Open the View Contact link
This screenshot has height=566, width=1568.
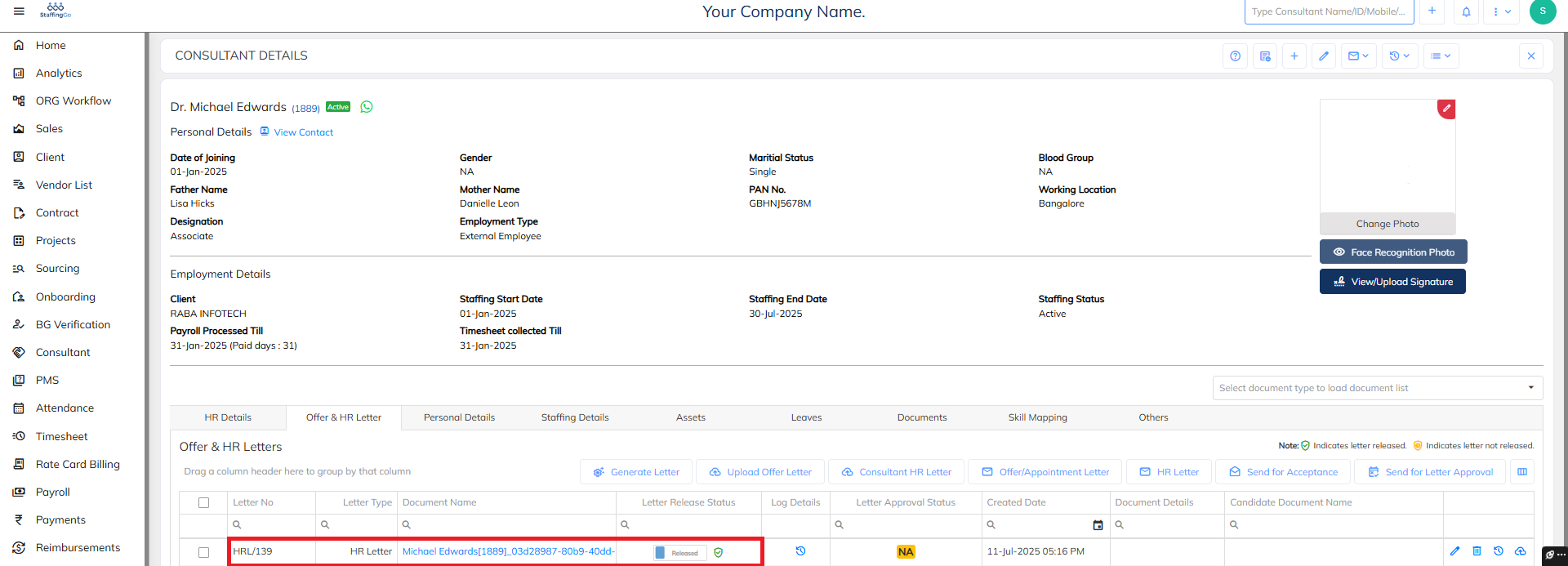click(303, 132)
